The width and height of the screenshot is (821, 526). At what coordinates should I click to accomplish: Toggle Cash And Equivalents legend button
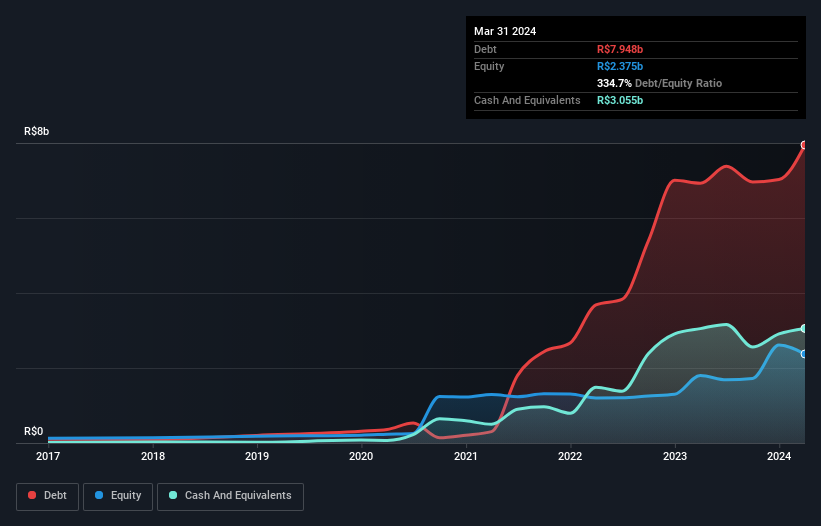pos(230,496)
